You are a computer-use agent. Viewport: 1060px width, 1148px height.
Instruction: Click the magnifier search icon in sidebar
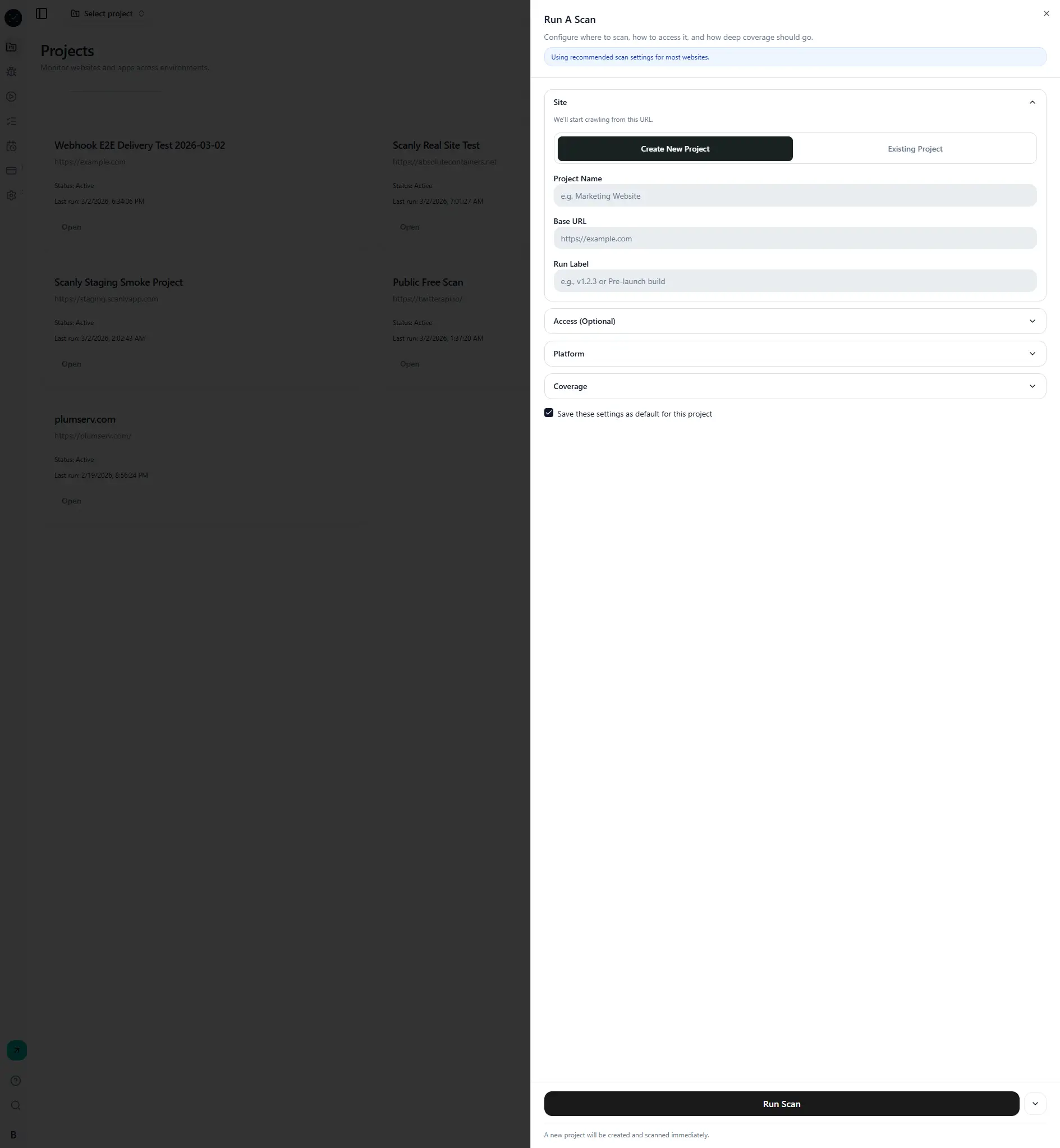coord(16,1105)
